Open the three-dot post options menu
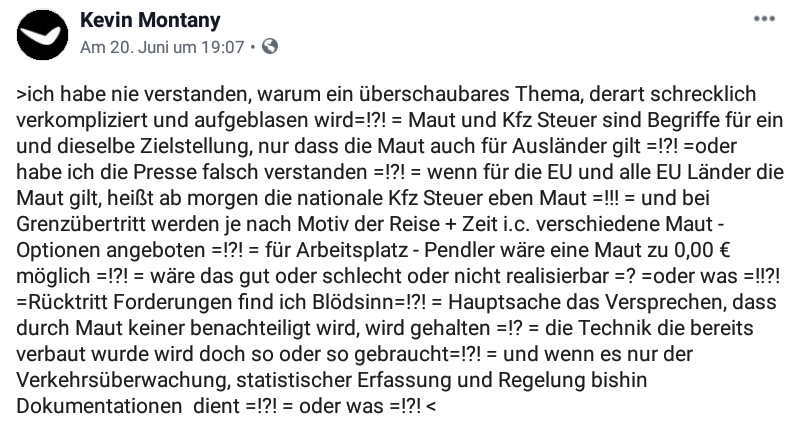This screenshot has height=439, width=792. 764,19
